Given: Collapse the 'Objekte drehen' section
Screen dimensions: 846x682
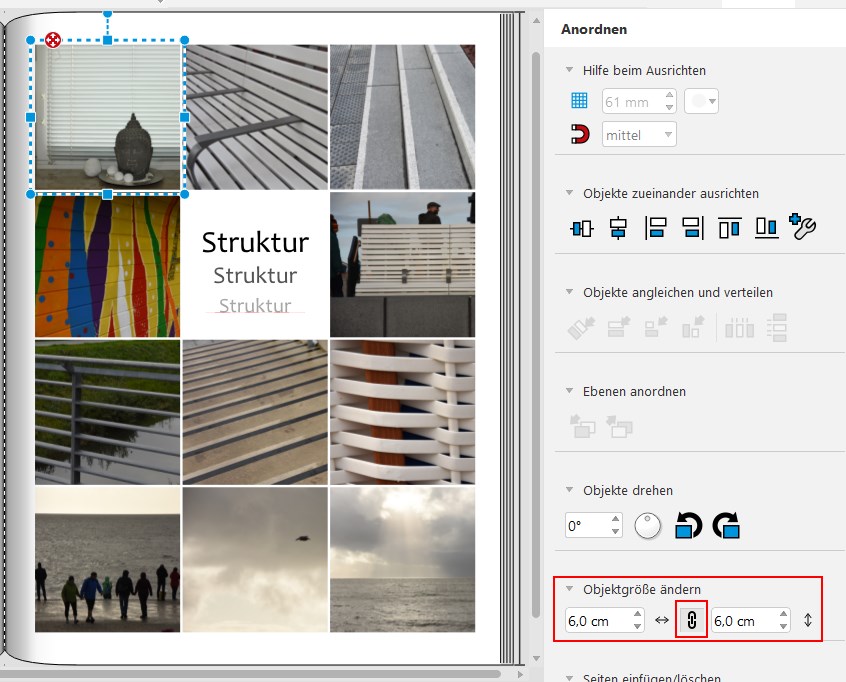Looking at the screenshot, I should [x=570, y=490].
